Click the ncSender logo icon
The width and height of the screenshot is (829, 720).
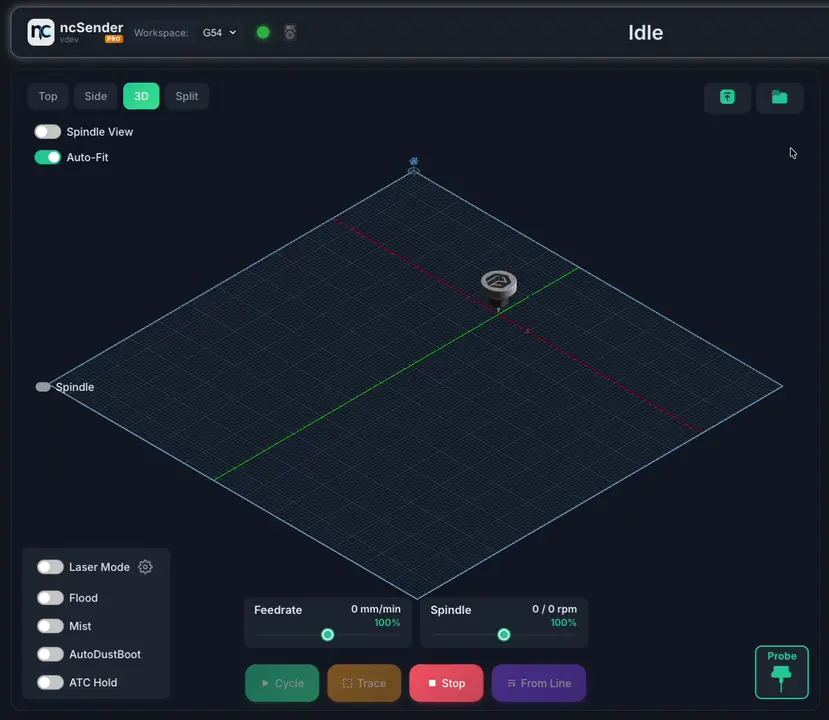click(41, 32)
